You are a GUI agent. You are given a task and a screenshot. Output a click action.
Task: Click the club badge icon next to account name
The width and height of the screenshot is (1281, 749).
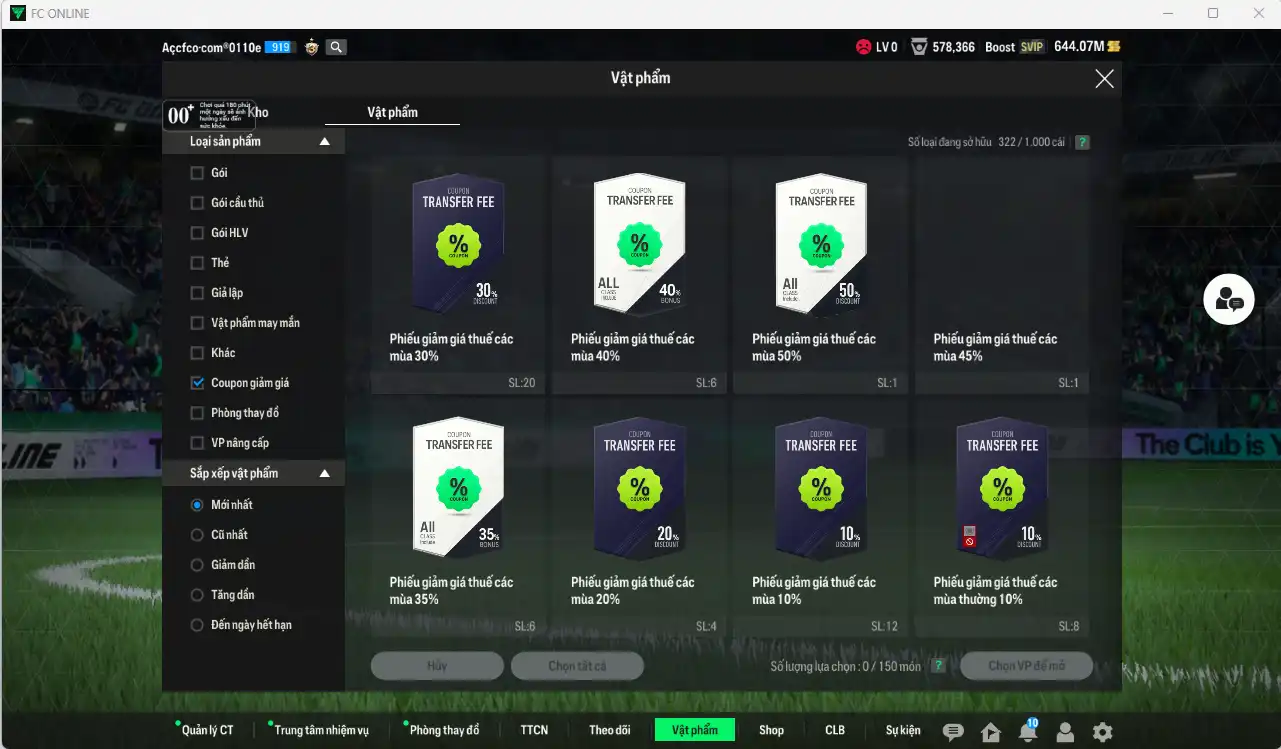click(x=311, y=47)
